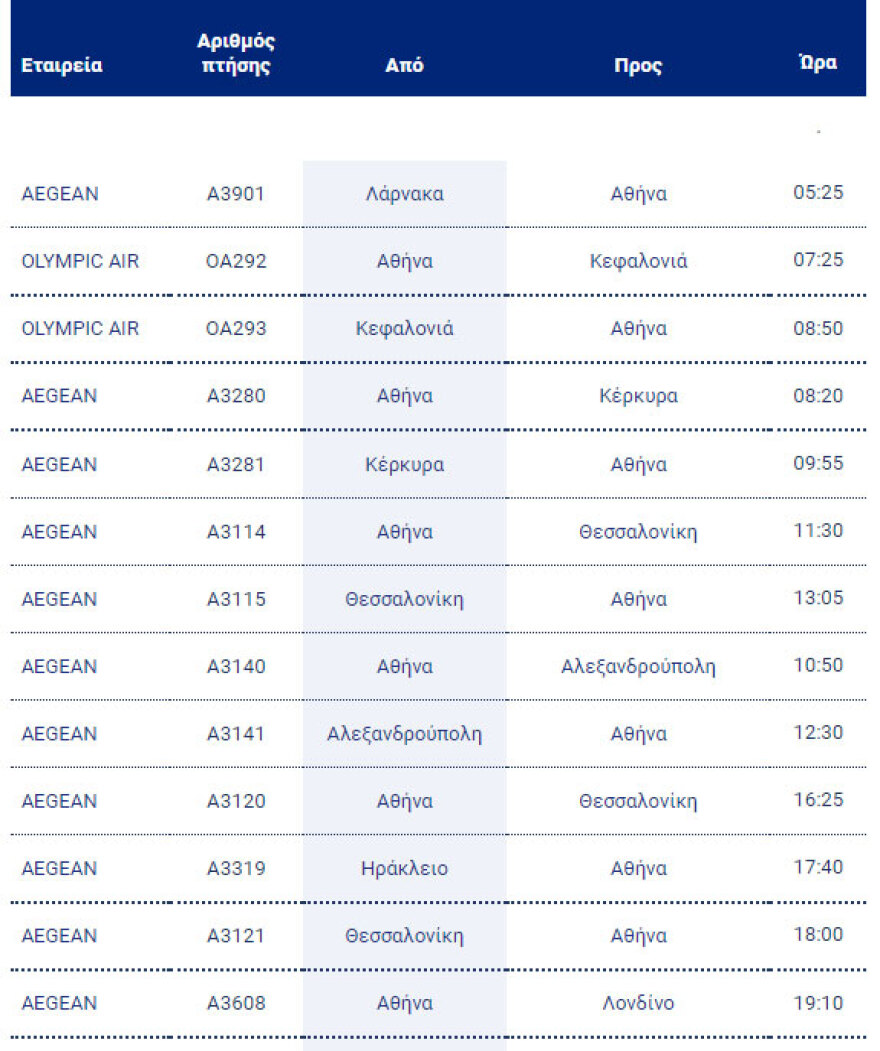
Task: Click the 16:25 time cell
Action: 818,800
